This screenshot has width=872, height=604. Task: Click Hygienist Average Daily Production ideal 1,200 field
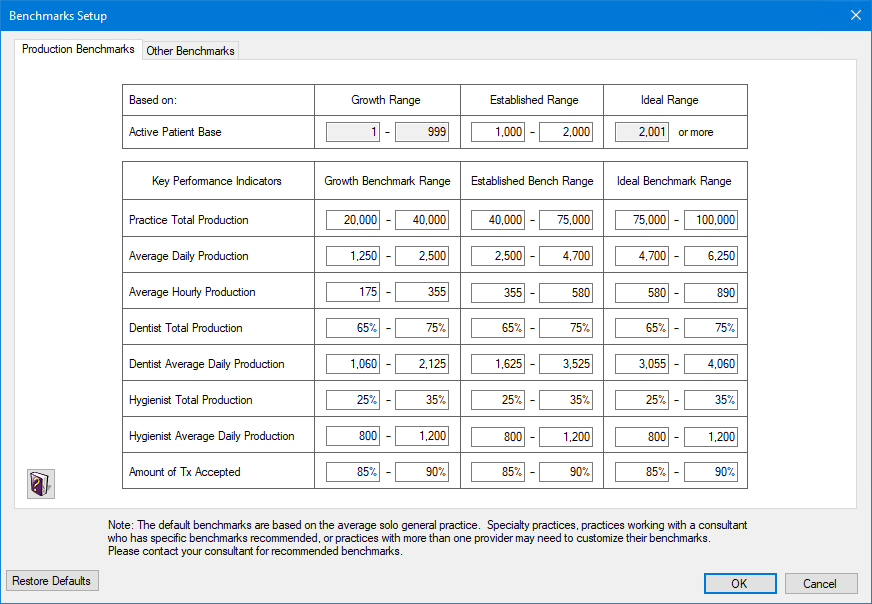tap(711, 435)
